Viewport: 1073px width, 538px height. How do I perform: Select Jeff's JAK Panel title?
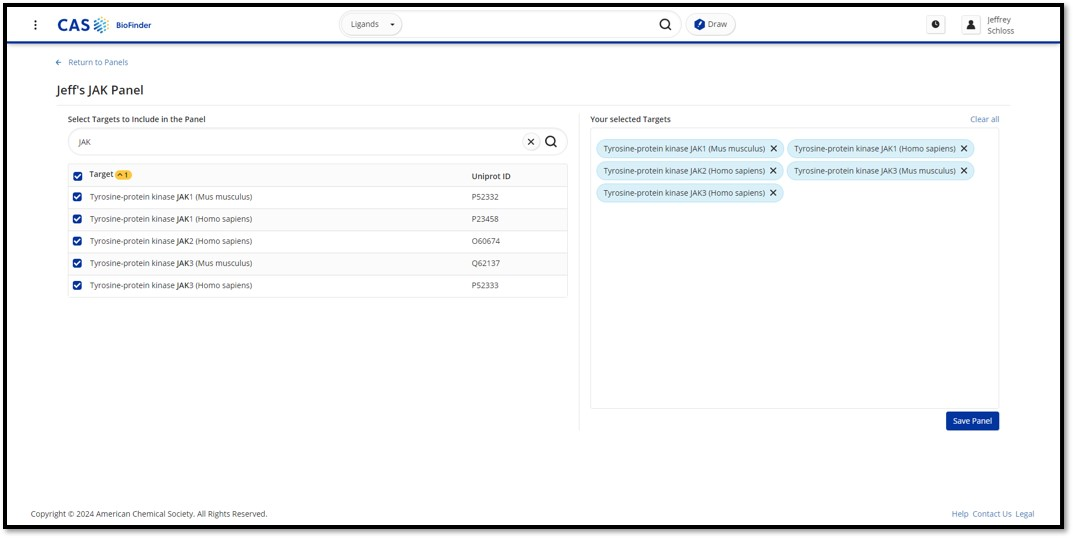100,90
